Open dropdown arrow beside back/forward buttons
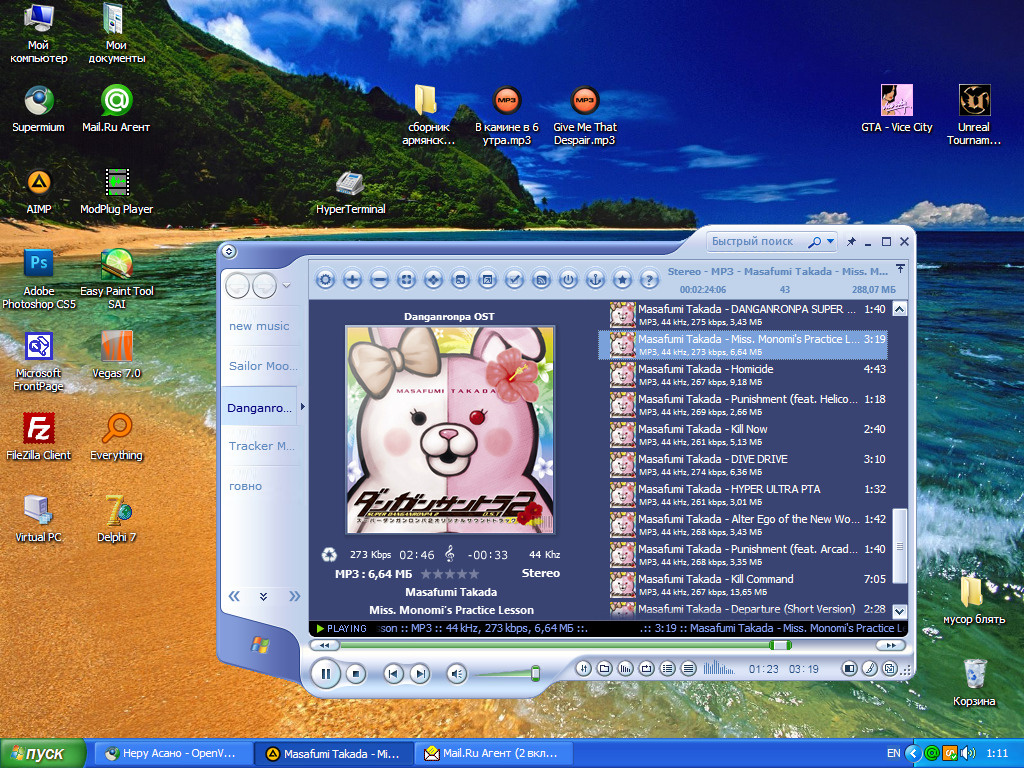1024x768 pixels. [x=286, y=285]
